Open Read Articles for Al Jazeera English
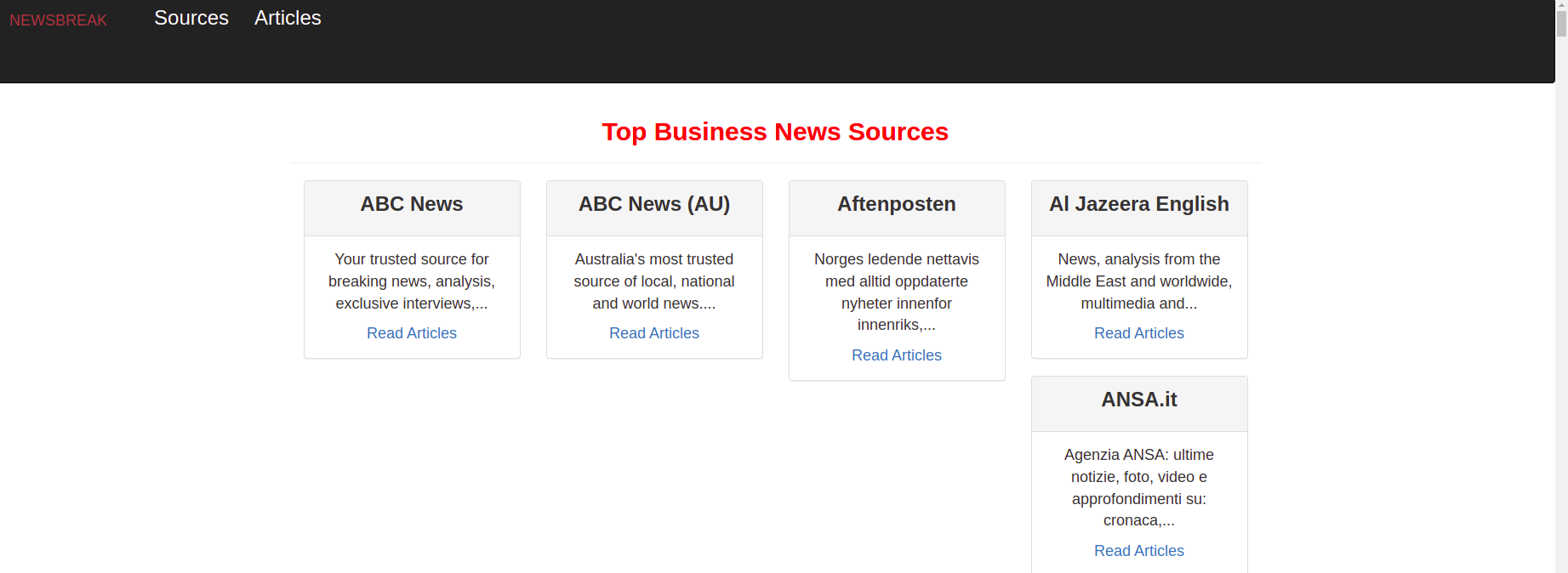This screenshot has height=573, width=1568. (1139, 333)
